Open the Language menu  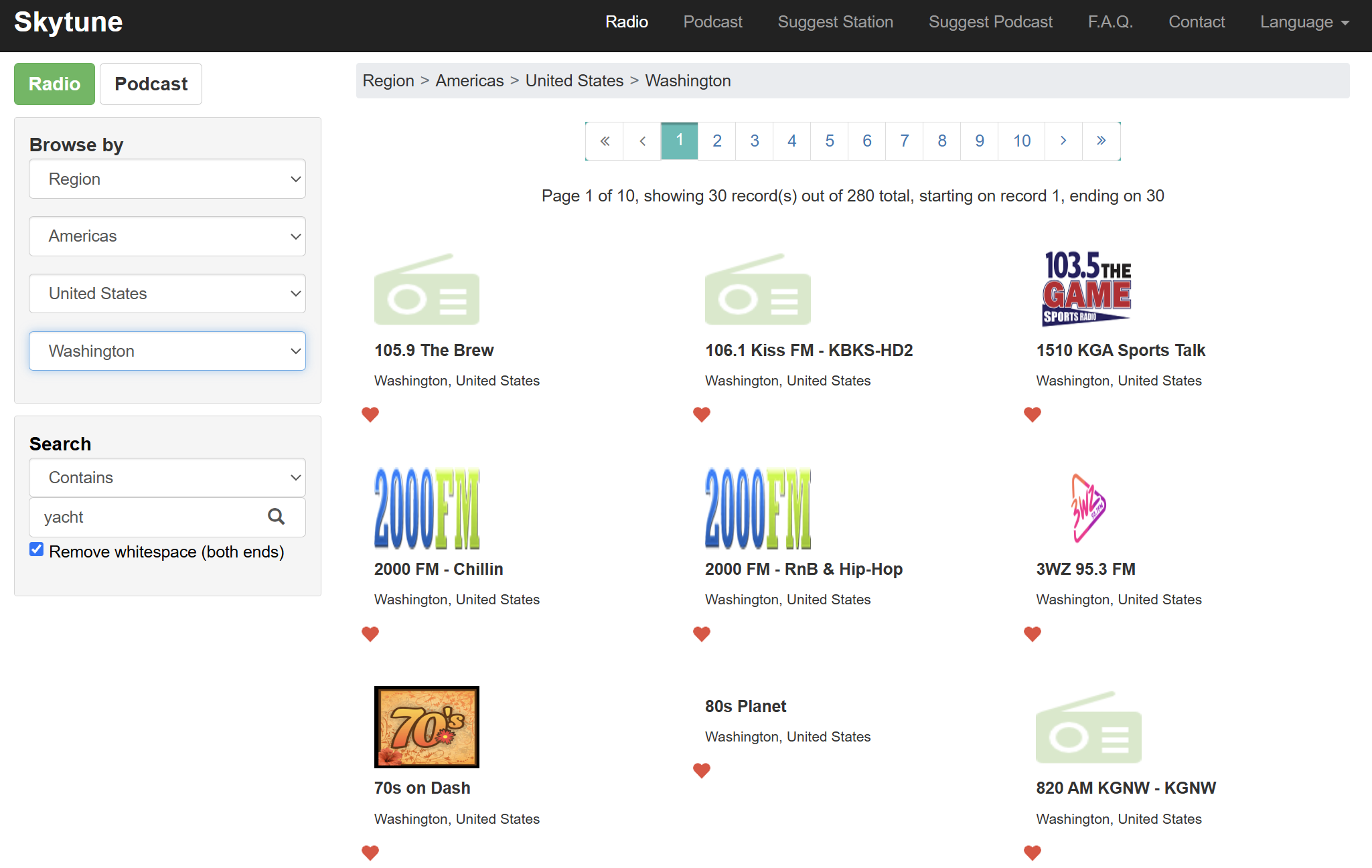[x=1304, y=22]
